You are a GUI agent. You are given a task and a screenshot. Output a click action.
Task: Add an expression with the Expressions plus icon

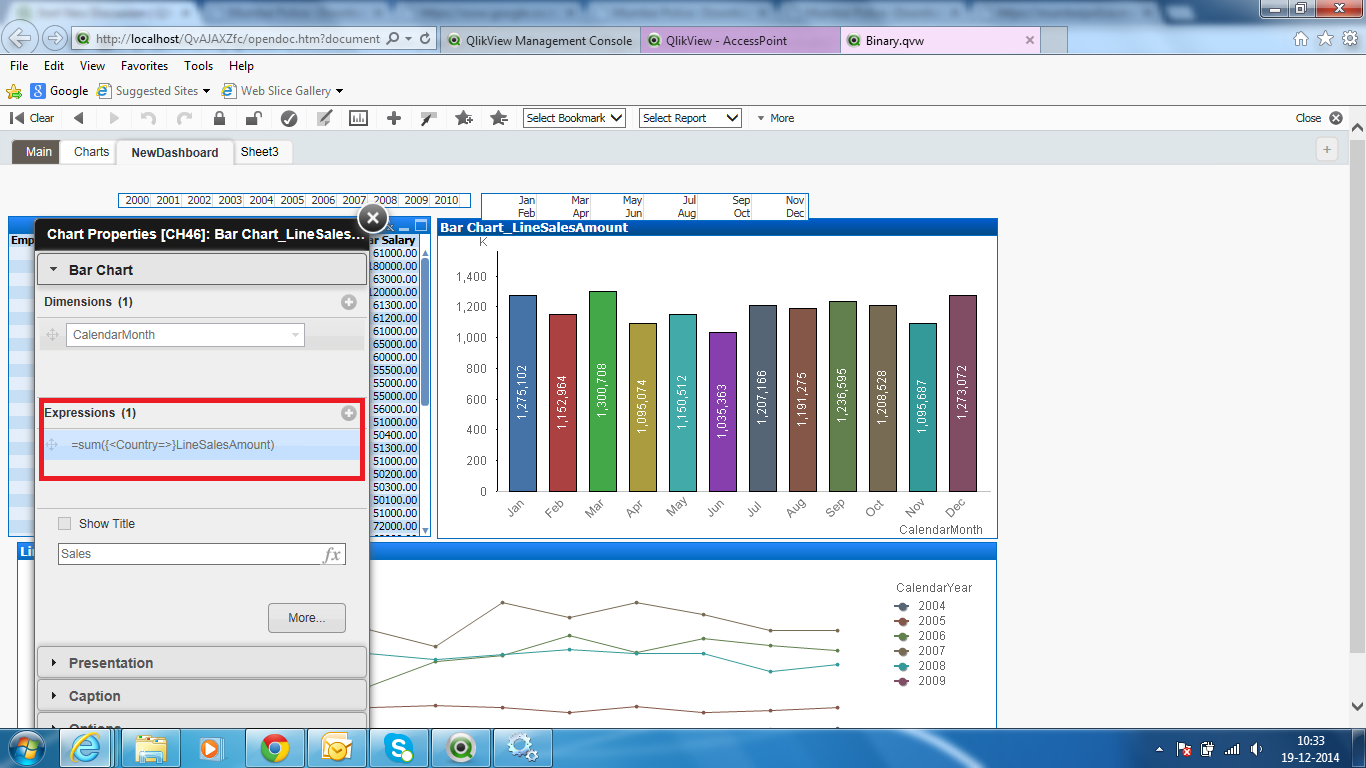pos(349,413)
